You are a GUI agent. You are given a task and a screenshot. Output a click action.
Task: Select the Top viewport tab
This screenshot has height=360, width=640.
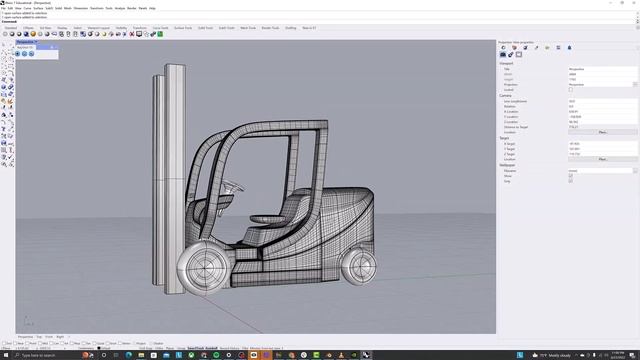click(x=39, y=337)
